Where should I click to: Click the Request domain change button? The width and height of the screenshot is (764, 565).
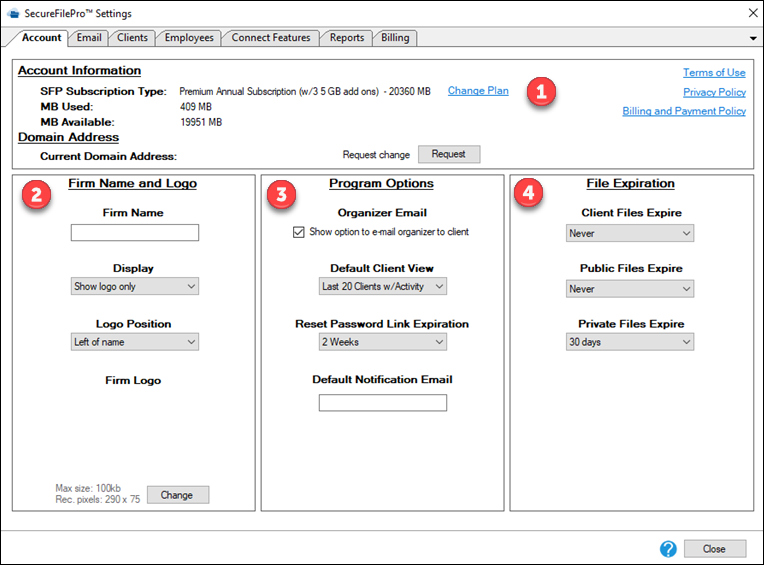(x=449, y=154)
